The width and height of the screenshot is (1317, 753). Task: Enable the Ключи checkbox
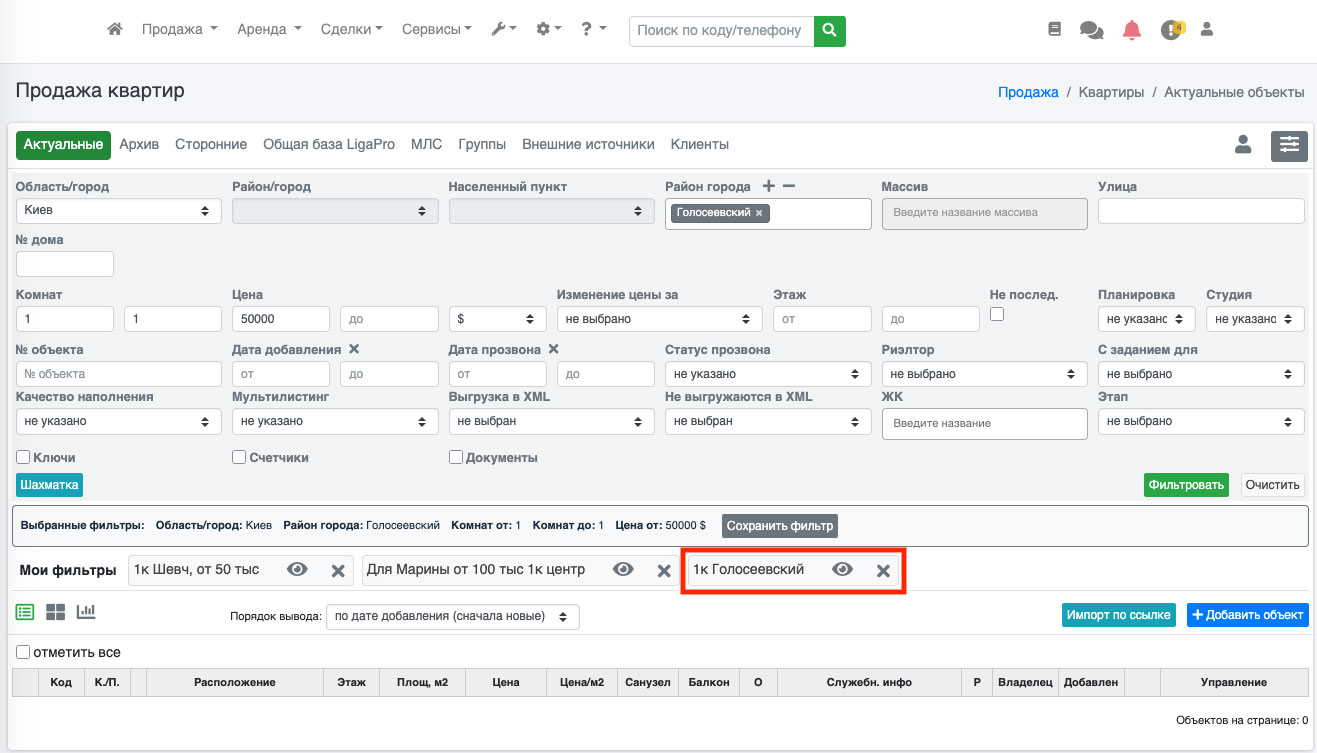(23, 457)
